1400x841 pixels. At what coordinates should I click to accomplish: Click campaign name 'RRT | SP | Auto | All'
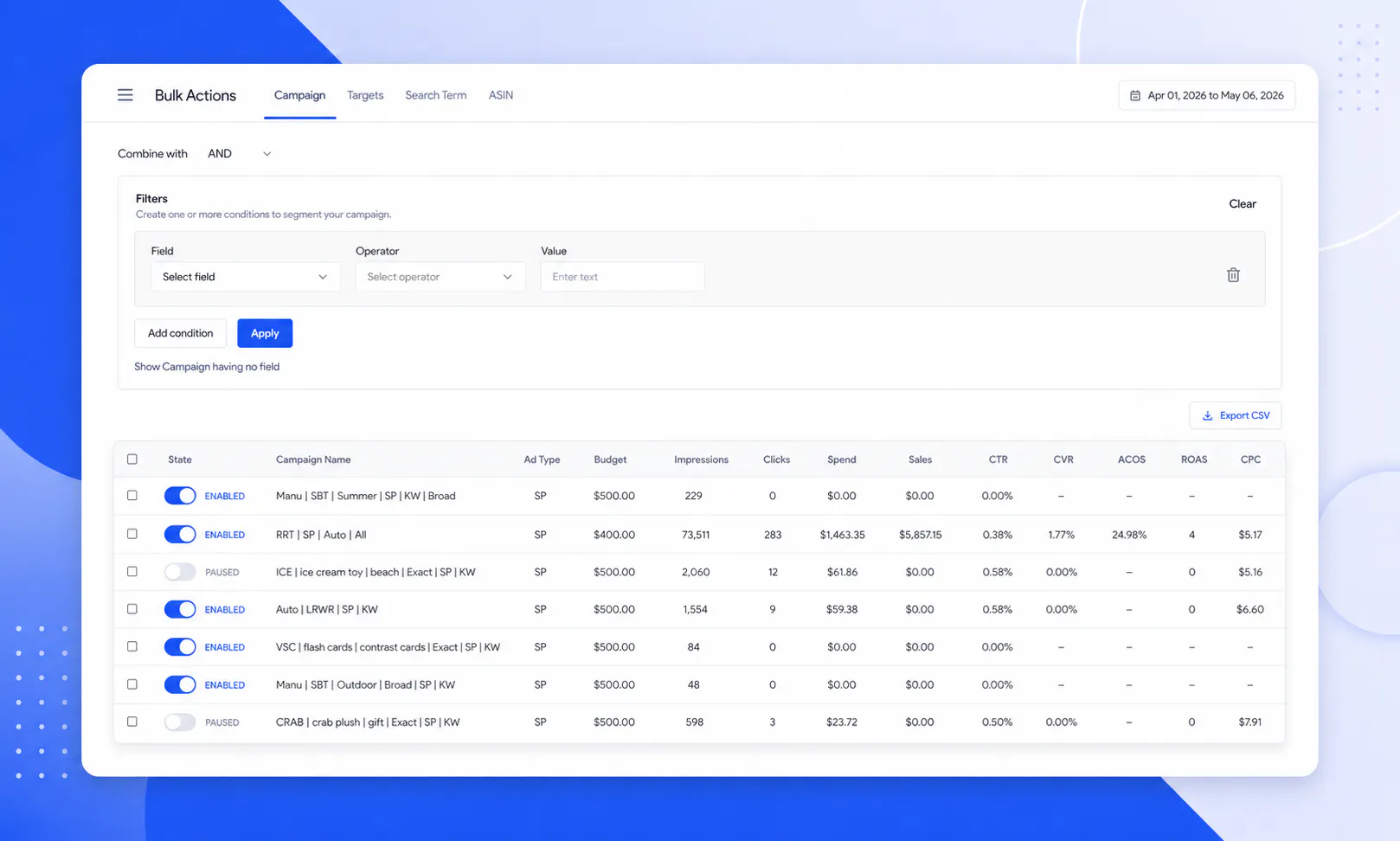click(321, 535)
